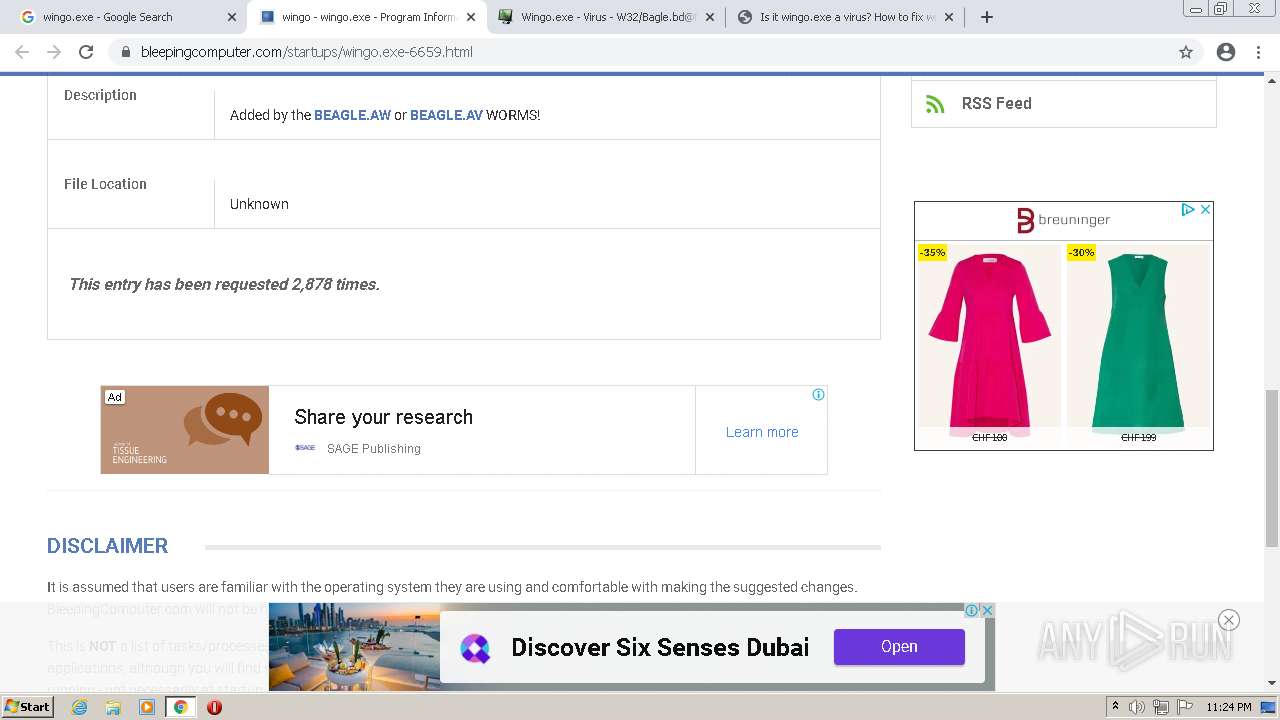
Task: Select the Chrome taskbar button
Action: (180, 707)
